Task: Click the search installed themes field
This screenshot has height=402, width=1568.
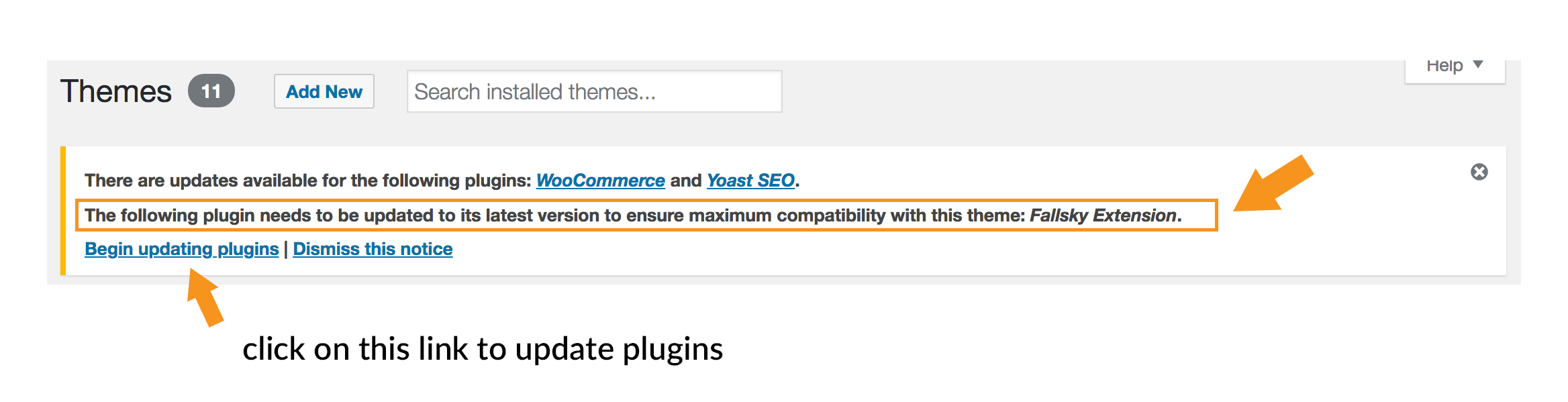Action: click(595, 91)
